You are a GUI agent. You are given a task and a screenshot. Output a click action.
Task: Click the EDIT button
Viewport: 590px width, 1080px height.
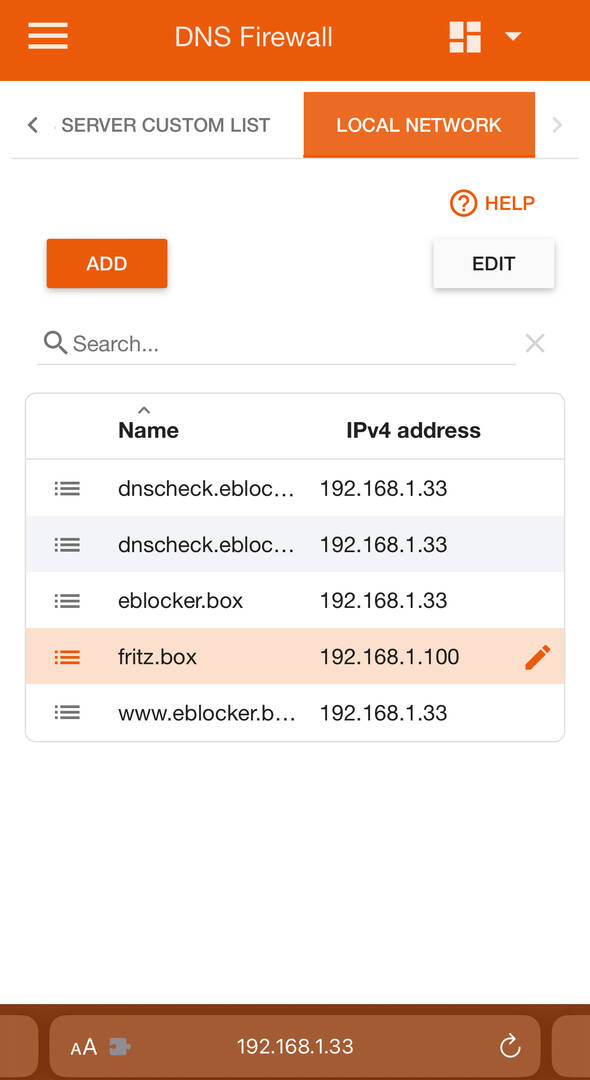point(494,263)
